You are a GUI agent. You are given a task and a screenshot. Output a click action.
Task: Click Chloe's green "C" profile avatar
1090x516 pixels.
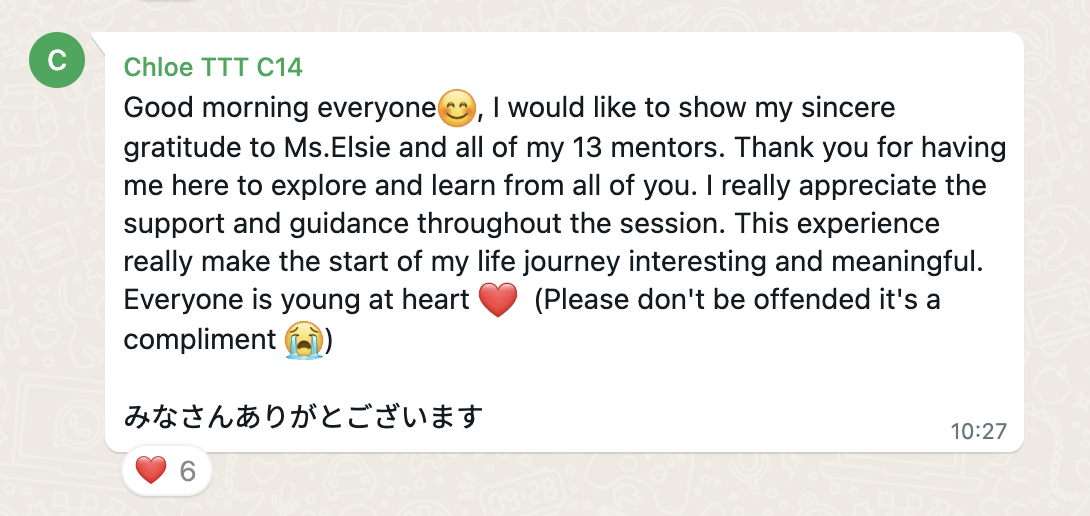click(x=57, y=60)
